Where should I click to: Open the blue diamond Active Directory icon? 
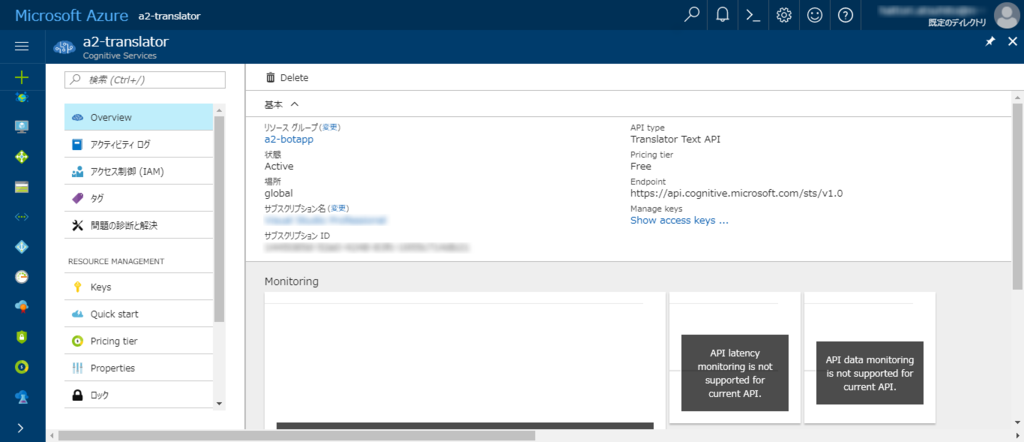coord(22,247)
